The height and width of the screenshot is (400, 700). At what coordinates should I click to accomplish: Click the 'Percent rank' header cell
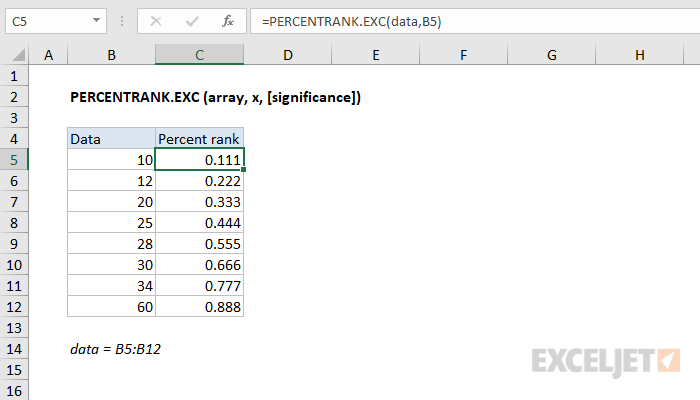pyautogui.click(x=199, y=139)
